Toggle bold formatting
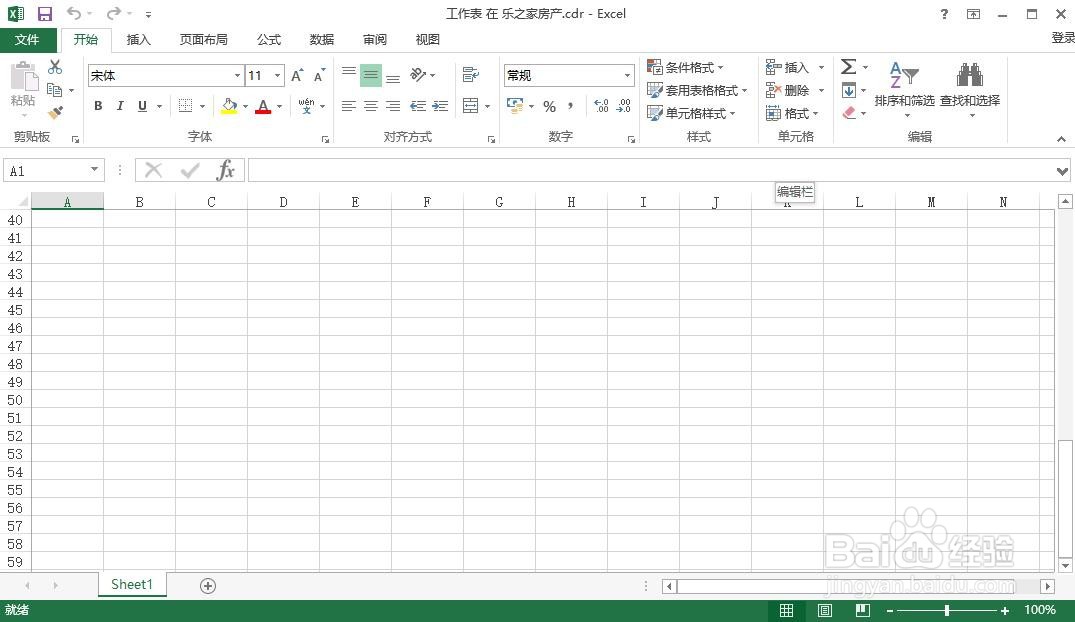The height and width of the screenshot is (622, 1075). (x=97, y=106)
